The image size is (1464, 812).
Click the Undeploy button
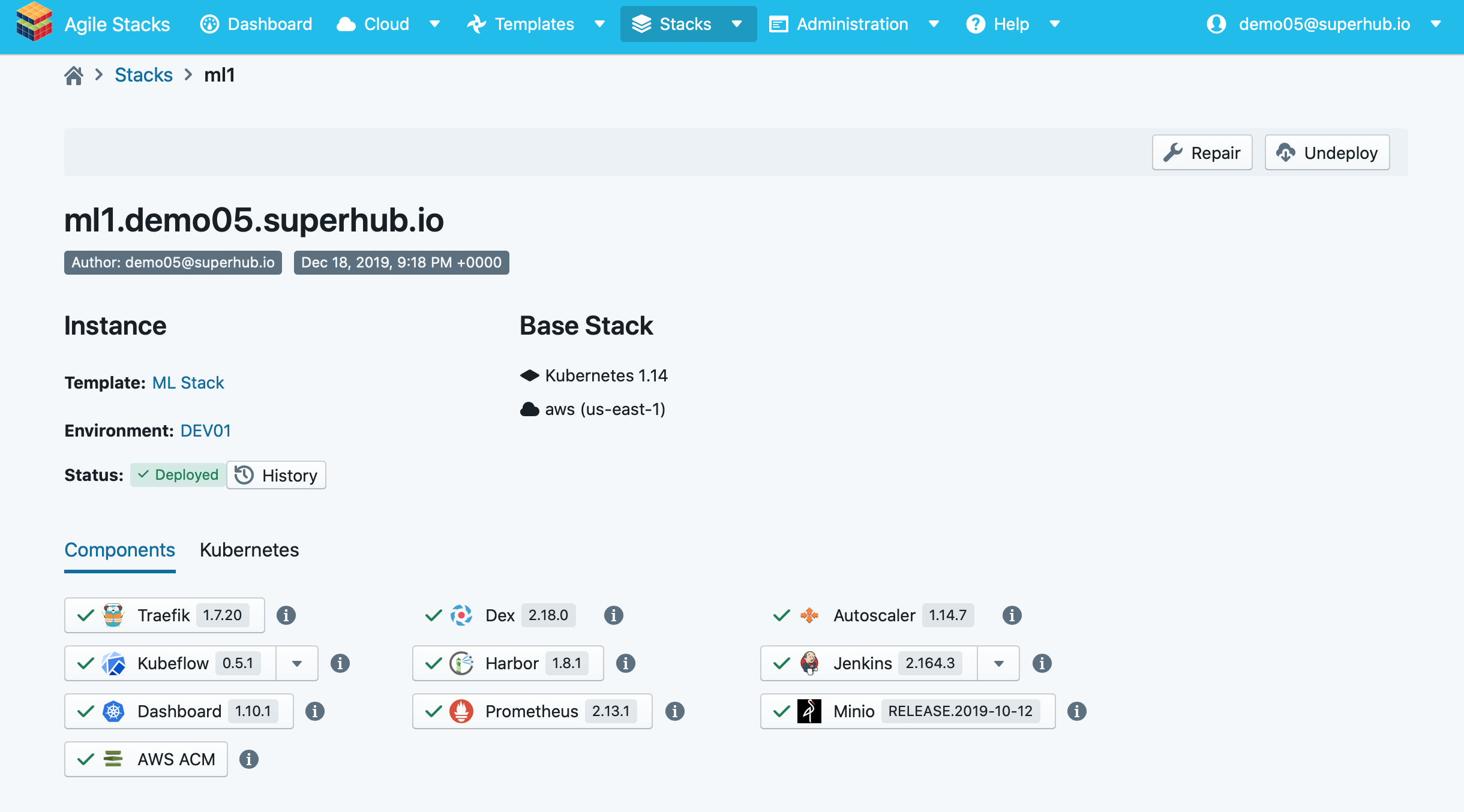[1327, 153]
